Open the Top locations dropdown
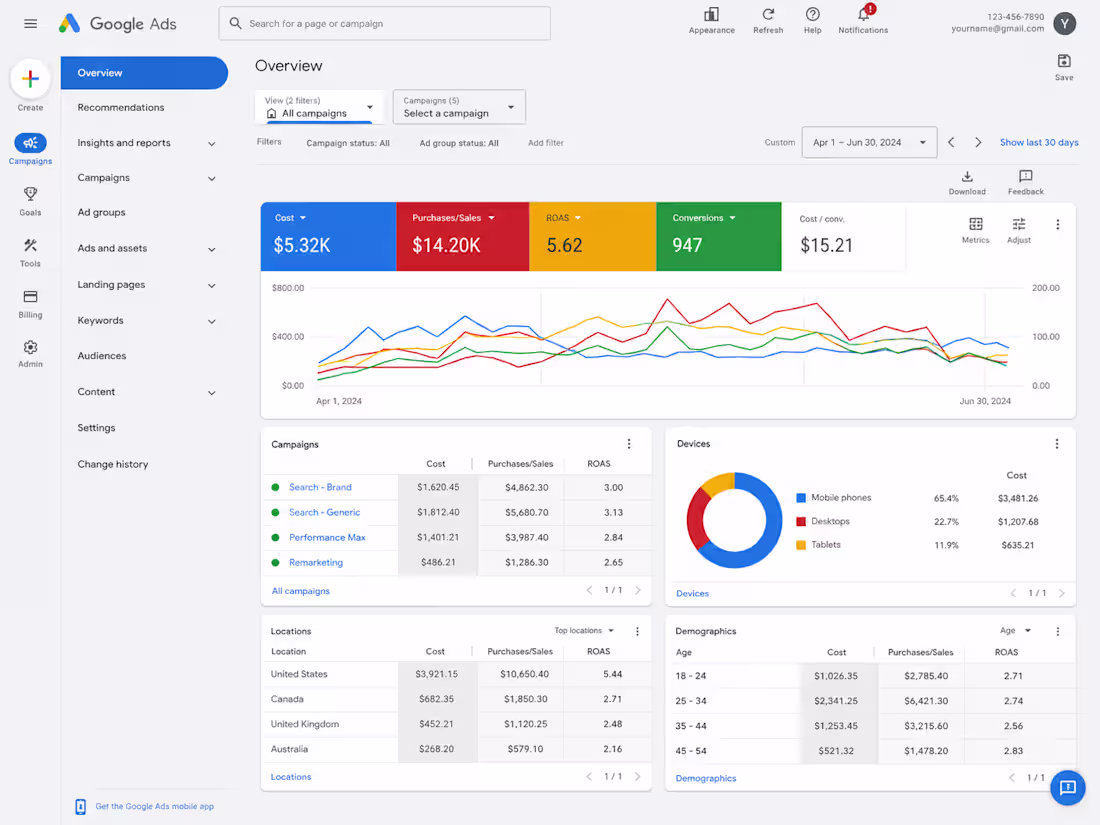Screen dimensions: 1100x825 pyautogui.click(x=584, y=631)
